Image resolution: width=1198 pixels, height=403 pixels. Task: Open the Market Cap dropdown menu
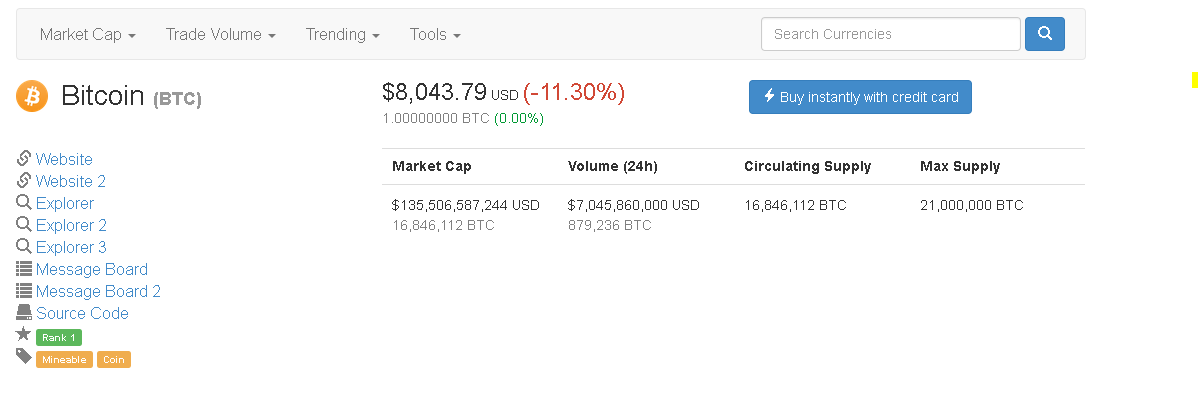[x=88, y=34]
